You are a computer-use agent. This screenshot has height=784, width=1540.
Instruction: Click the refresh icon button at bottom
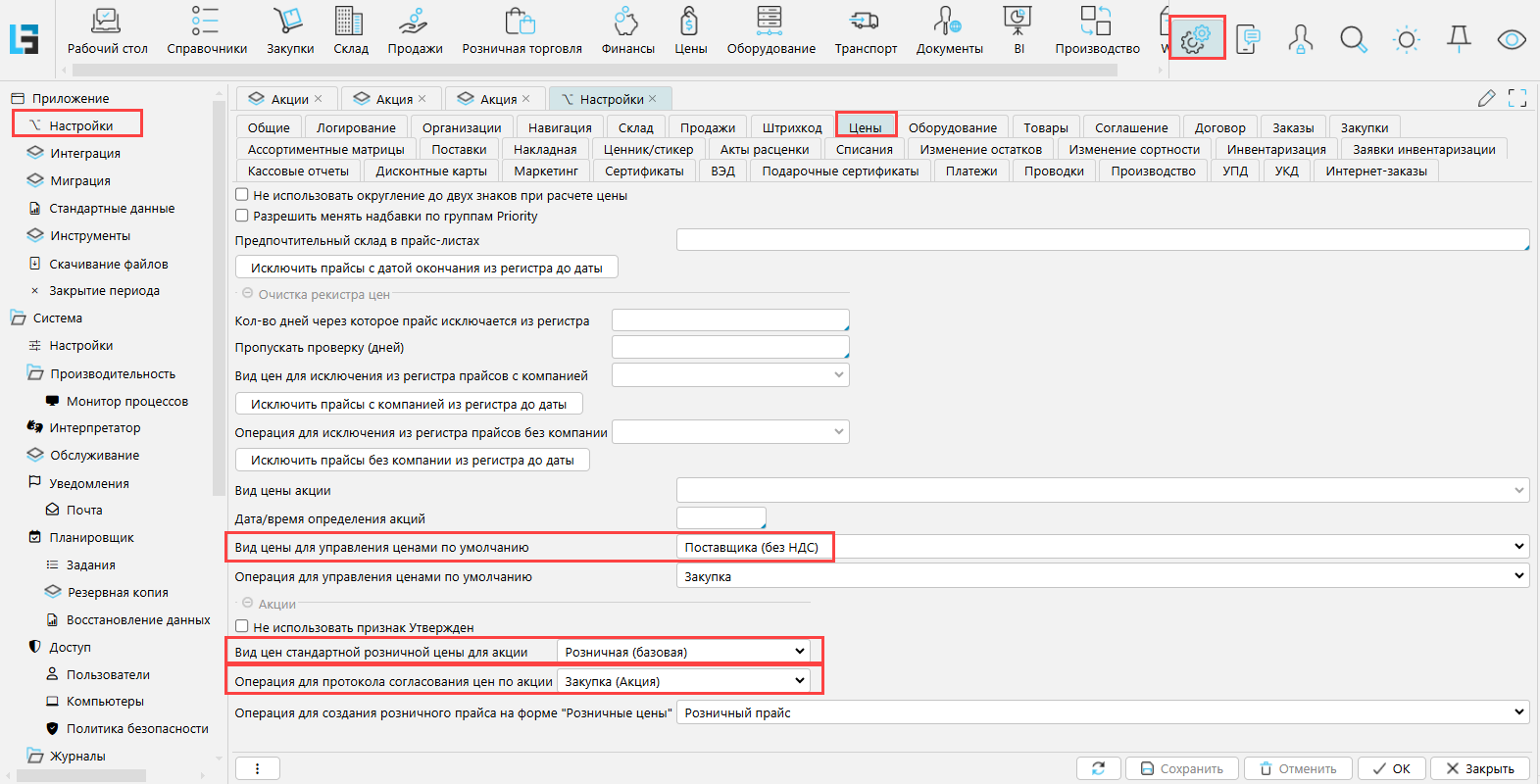[x=1098, y=768]
